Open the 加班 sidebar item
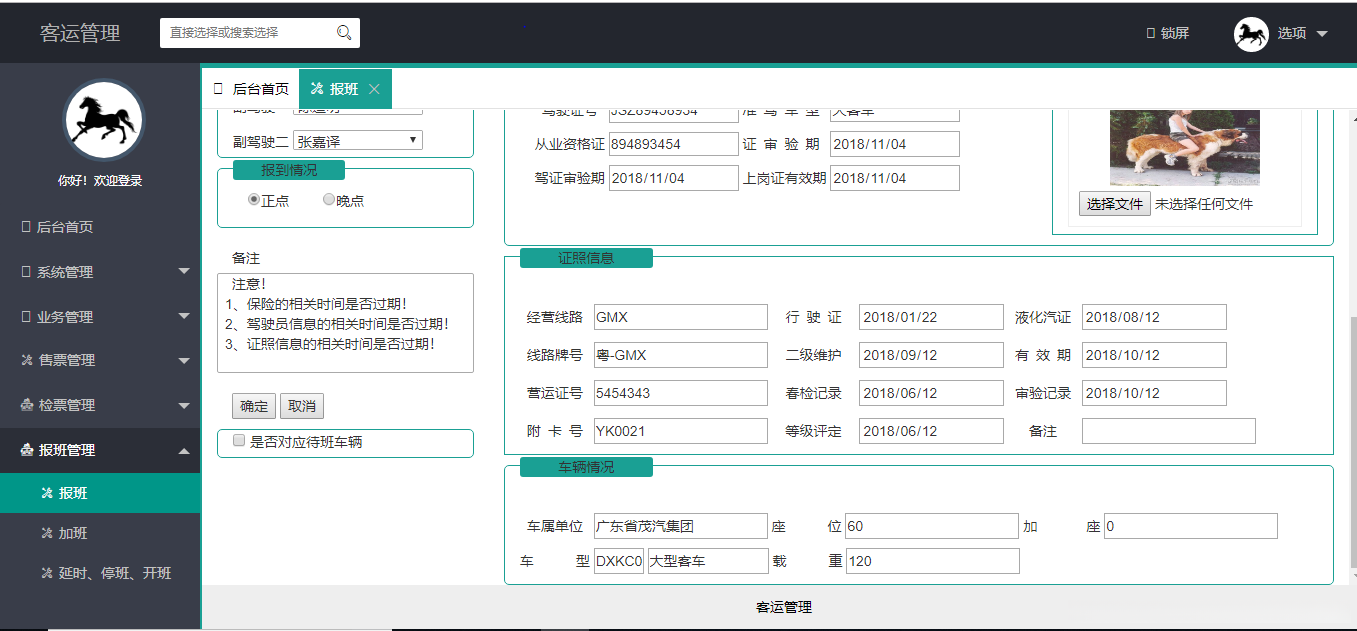Image resolution: width=1357 pixels, height=631 pixels. click(100, 533)
